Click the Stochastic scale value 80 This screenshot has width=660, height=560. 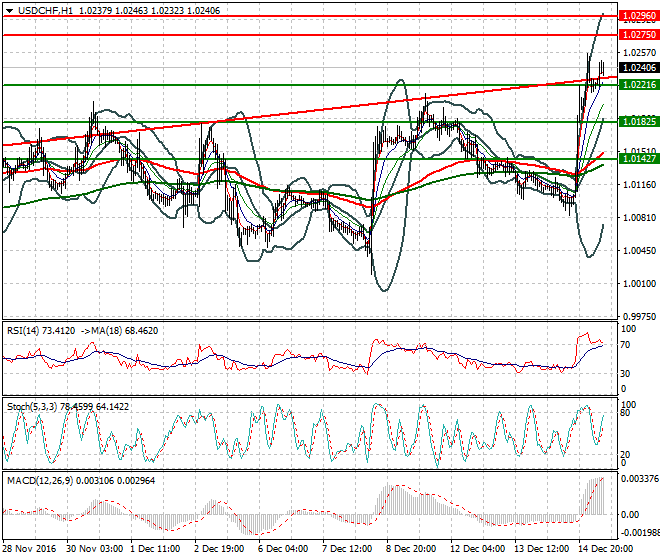[626, 413]
